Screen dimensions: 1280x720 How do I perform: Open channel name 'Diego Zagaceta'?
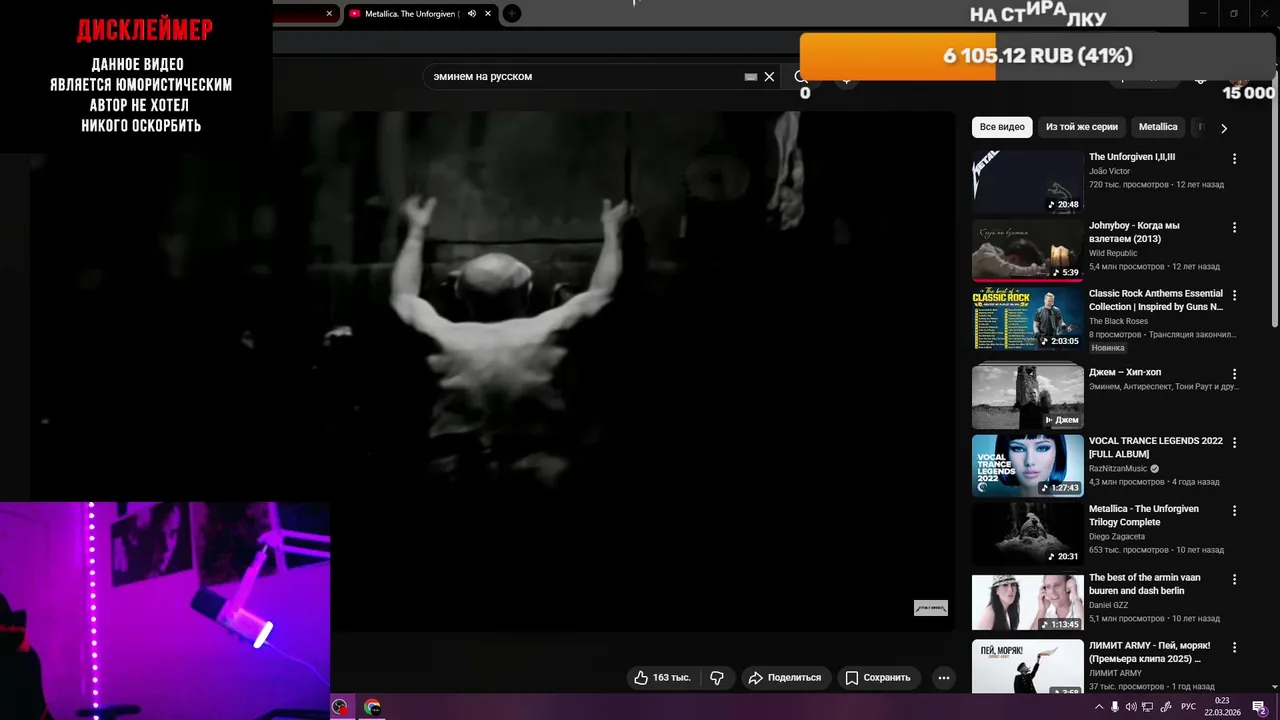pos(1117,536)
